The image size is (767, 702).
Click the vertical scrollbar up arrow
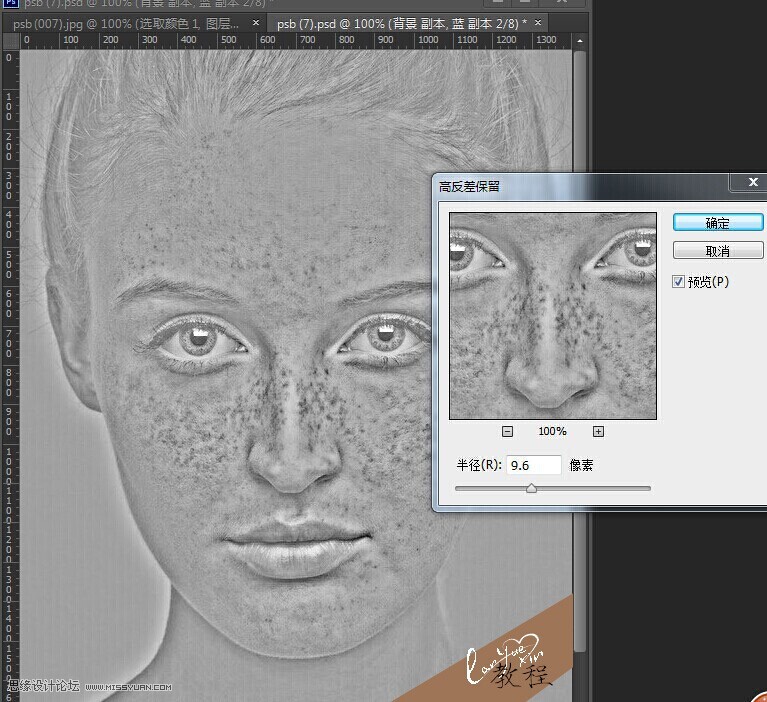[x=580, y=41]
